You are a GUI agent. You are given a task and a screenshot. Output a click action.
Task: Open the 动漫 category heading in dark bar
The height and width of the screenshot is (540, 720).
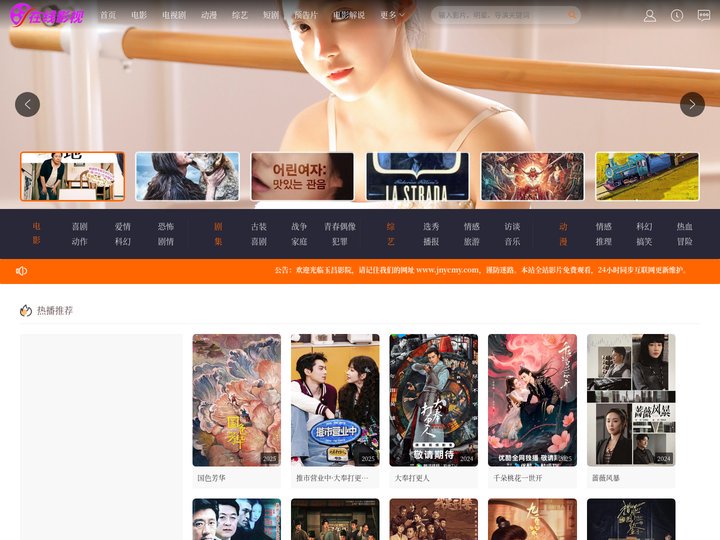[563, 234]
